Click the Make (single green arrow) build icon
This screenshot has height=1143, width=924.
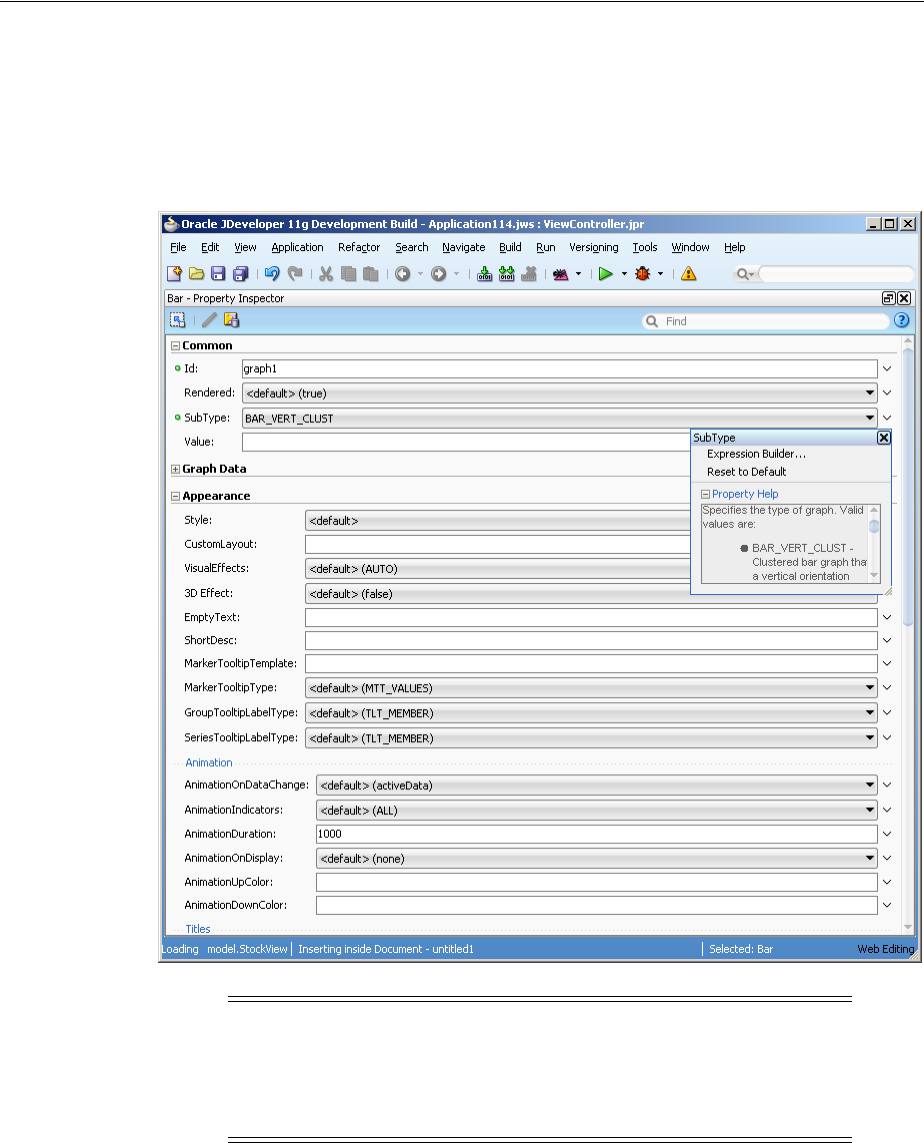[x=485, y=273]
